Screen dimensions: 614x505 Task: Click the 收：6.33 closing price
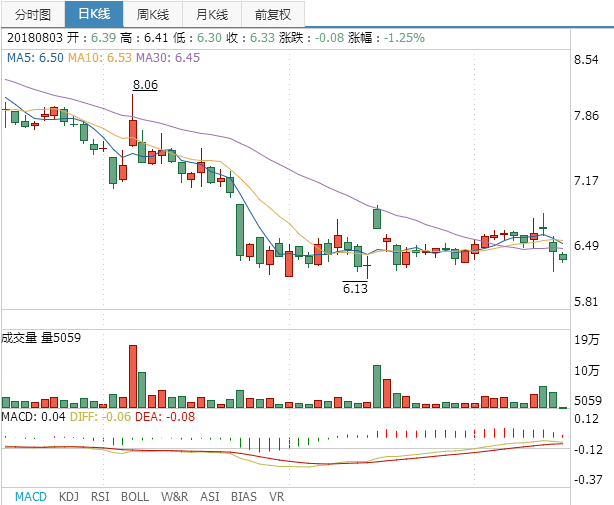(x=251, y=38)
